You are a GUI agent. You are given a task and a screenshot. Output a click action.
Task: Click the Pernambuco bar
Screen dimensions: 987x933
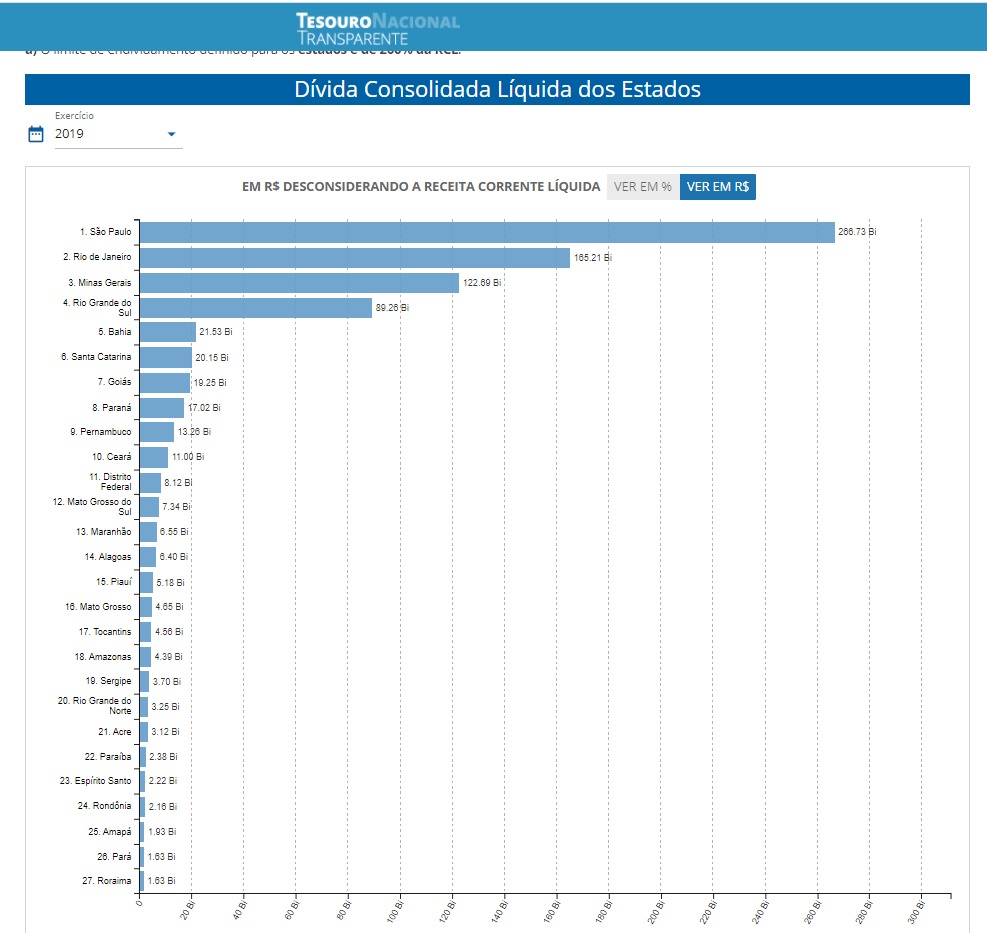click(156, 432)
